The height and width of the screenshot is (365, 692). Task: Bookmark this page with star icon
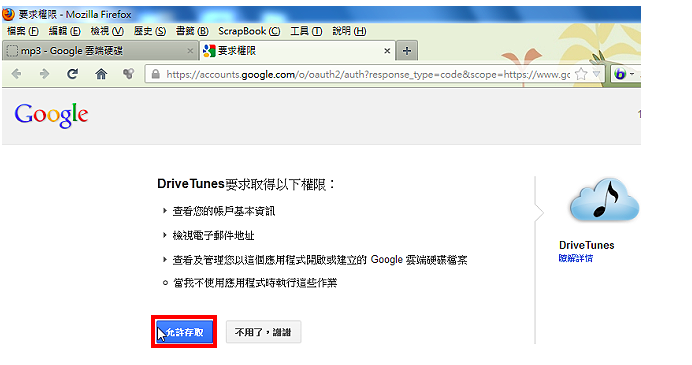pos(581,74)
